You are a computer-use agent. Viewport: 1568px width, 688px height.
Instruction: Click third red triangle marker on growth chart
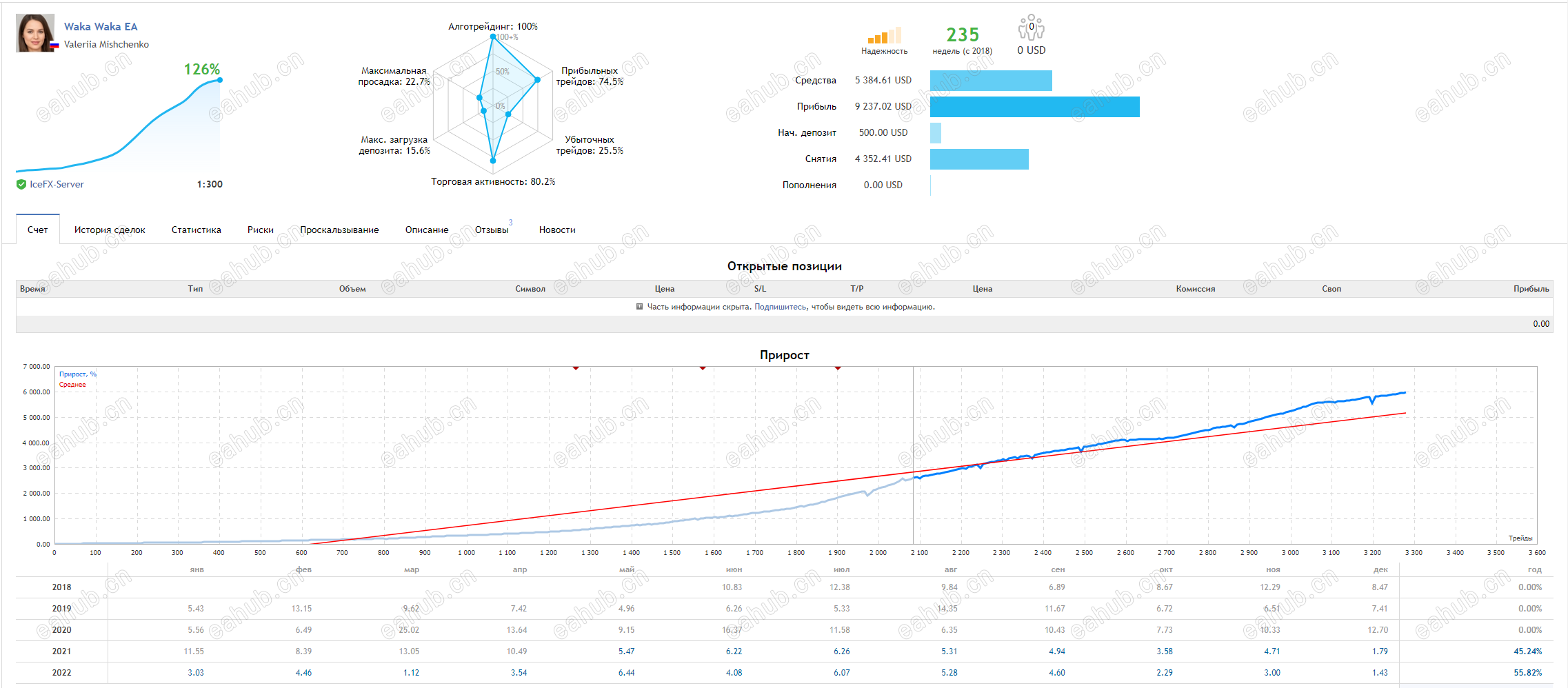pos(838,368)
